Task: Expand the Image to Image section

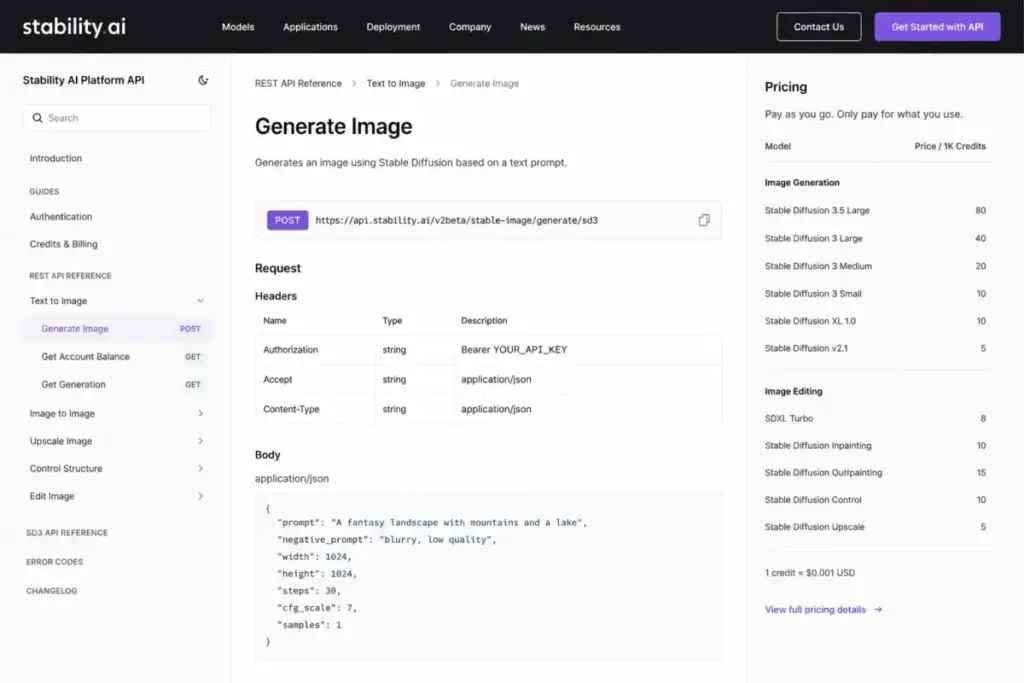Action: 200,413
